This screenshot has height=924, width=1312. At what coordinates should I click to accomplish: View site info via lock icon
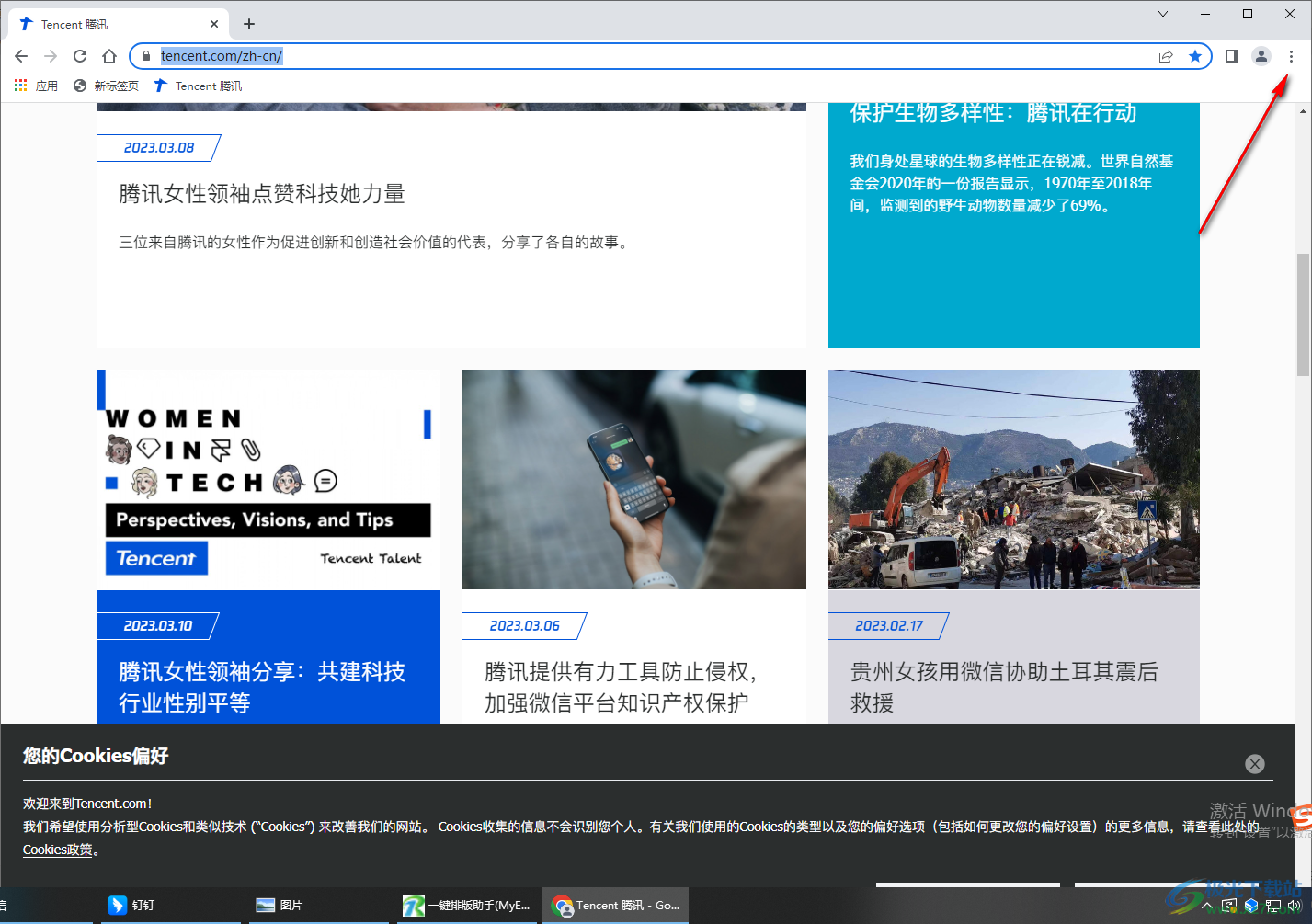click(146, 56)
